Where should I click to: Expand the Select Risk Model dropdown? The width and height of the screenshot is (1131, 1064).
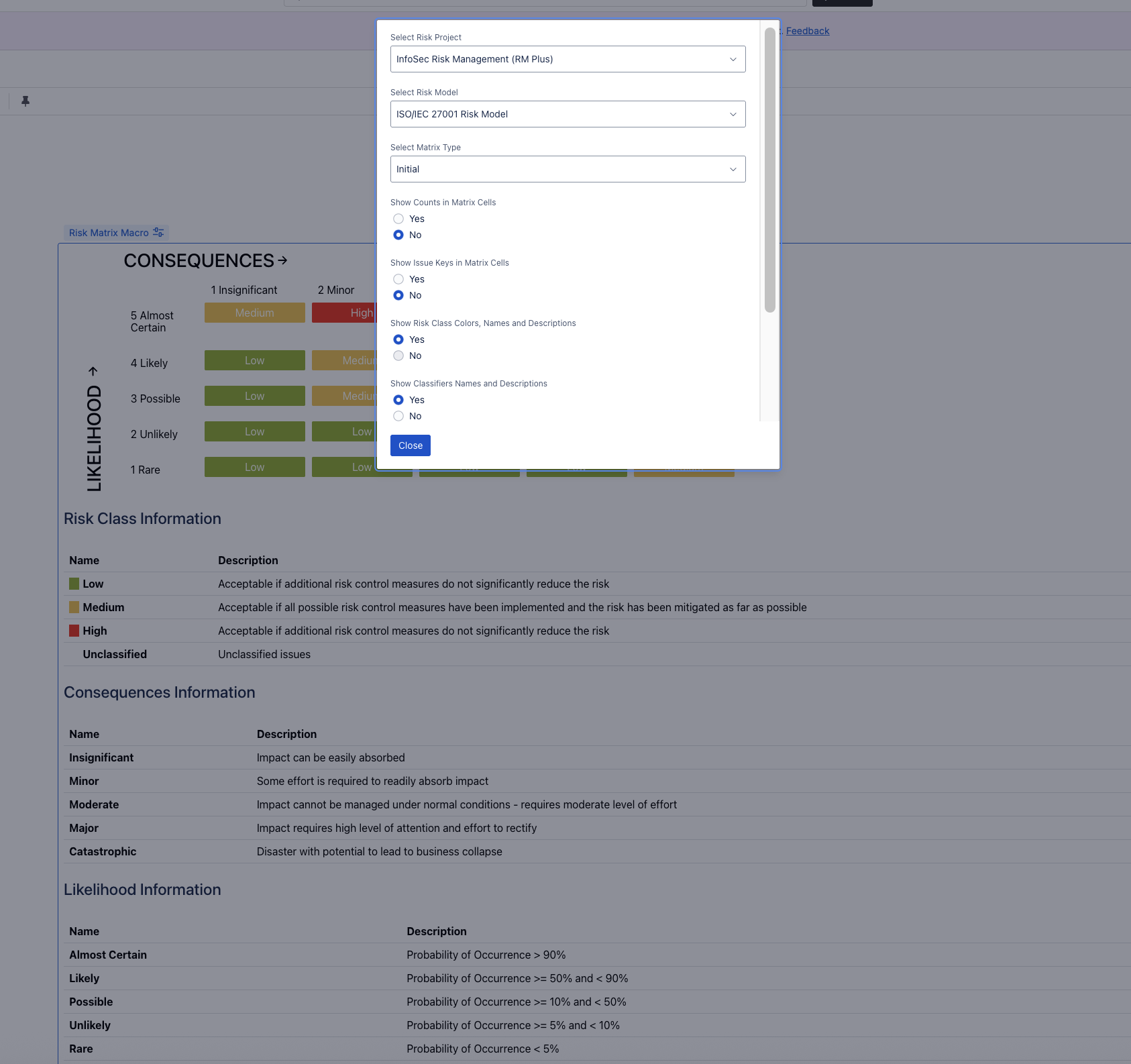[x=568, y=114]
